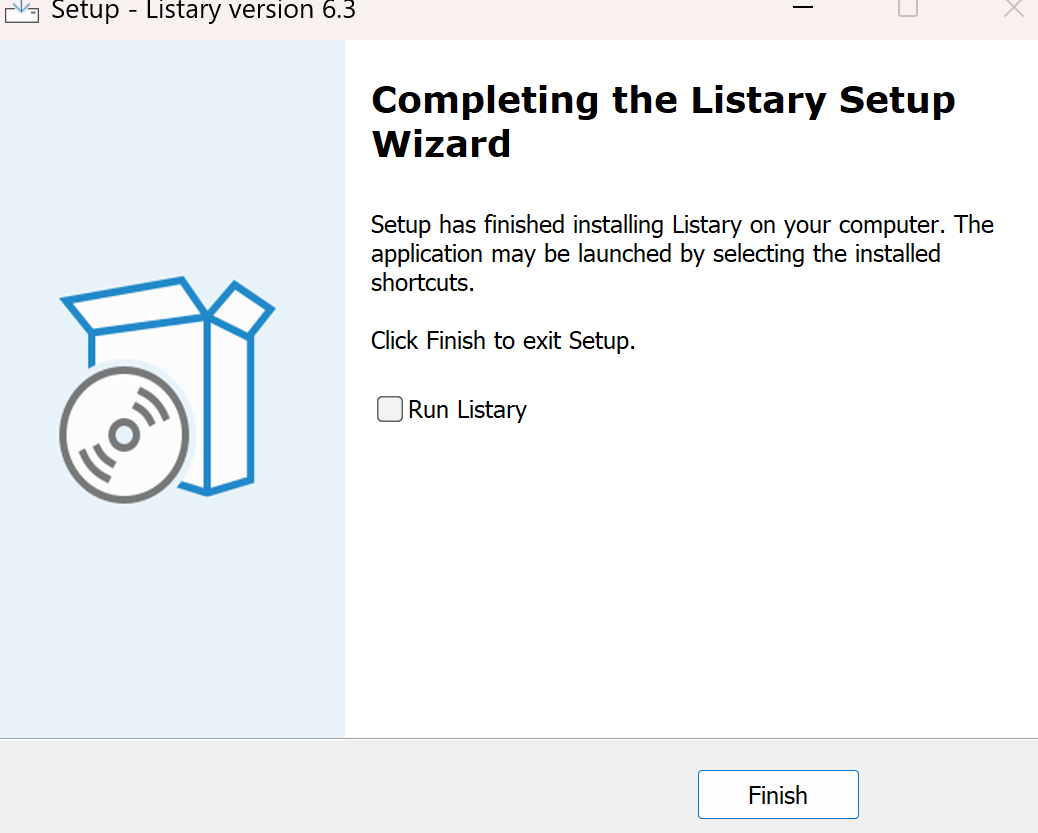Viewport: 1038px width, 833px height.
Task: Enable the Run Listary checkbox
Action: (389, 409)
